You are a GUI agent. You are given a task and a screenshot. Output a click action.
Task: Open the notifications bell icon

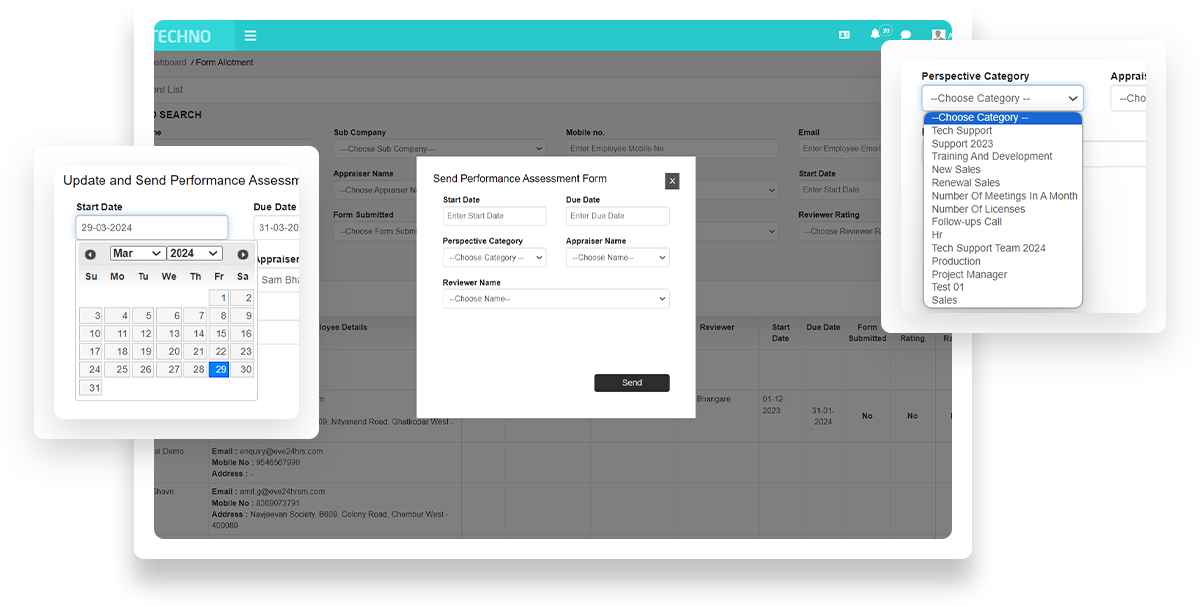tap(875, 35)
